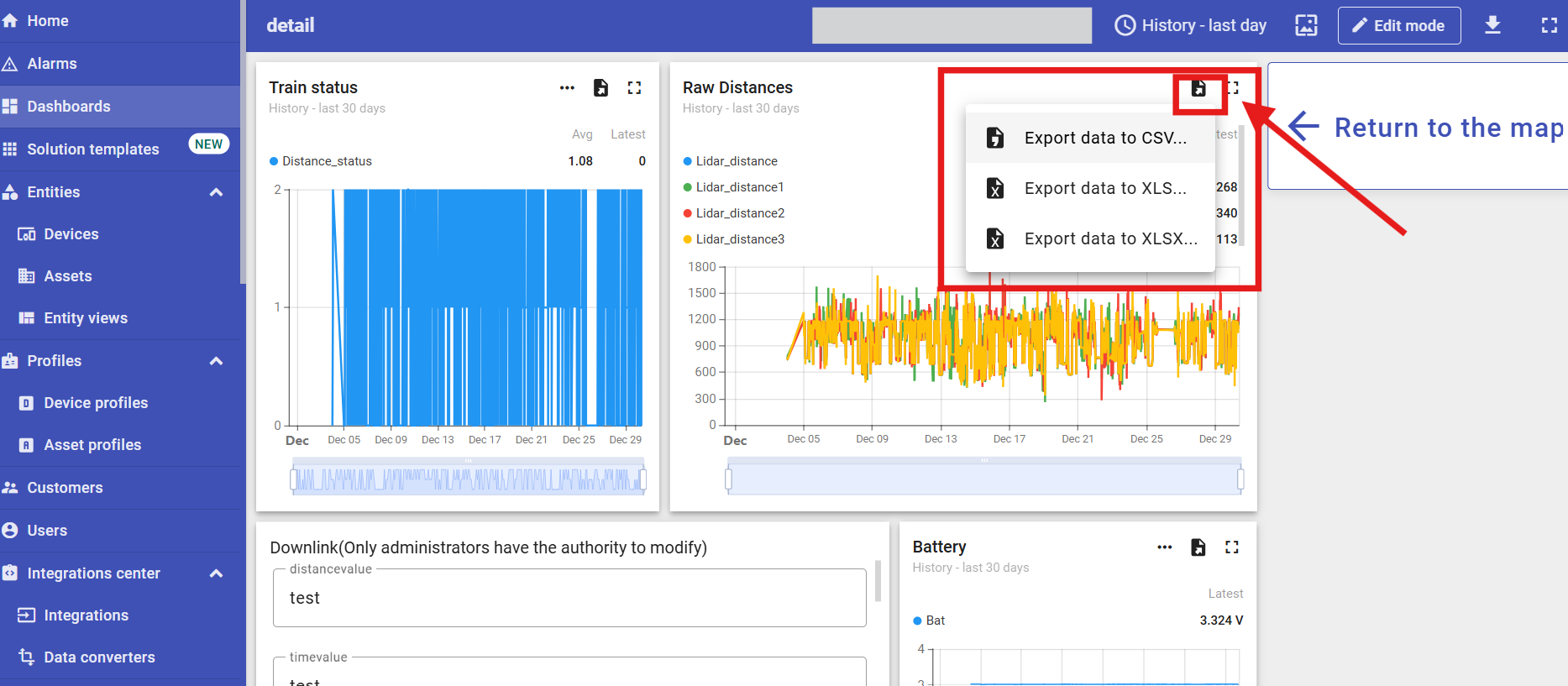Click the distancevalue input field
1568x686 pixels.
(569, 598)
